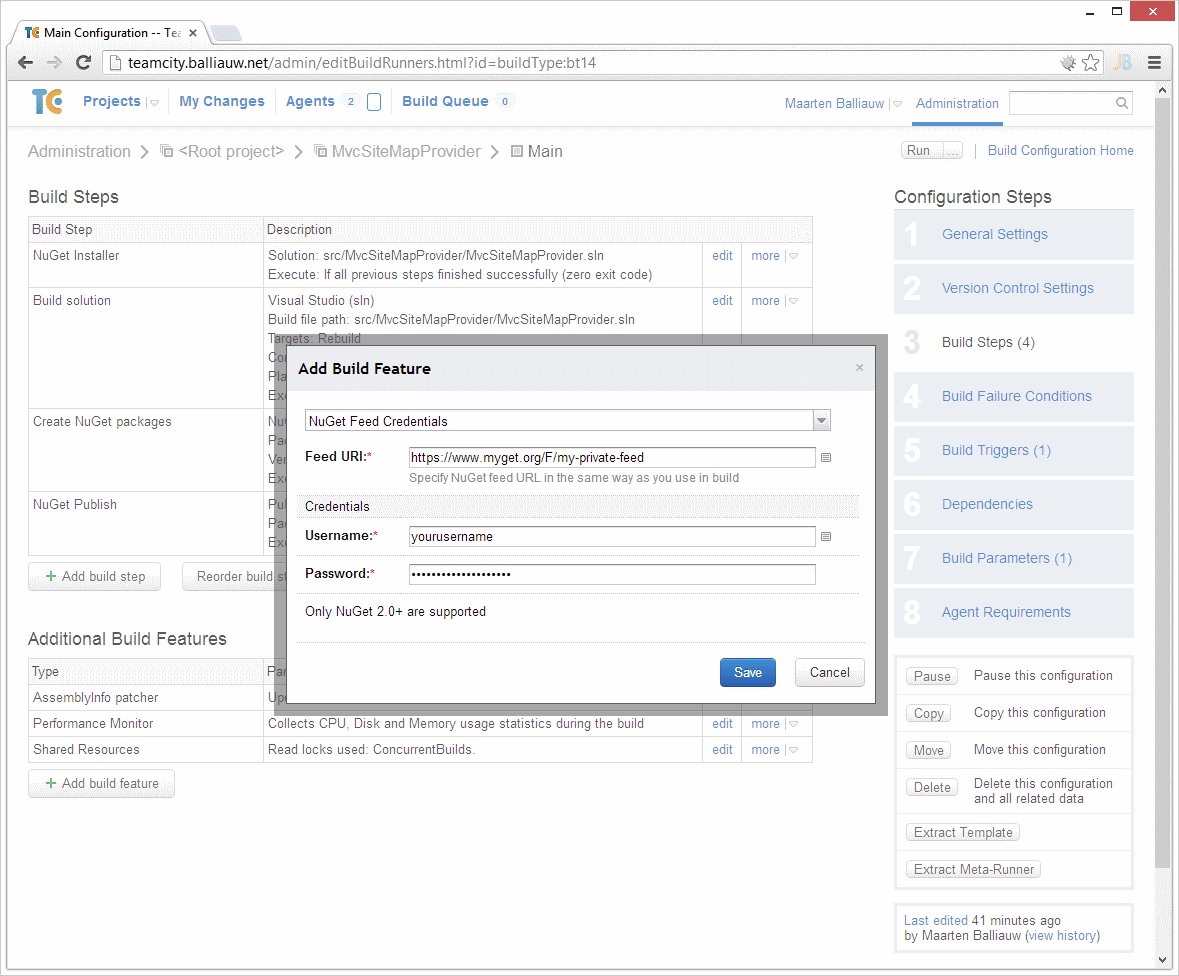
Task: Switch to the Administration tab
Action: click(957, 104)
